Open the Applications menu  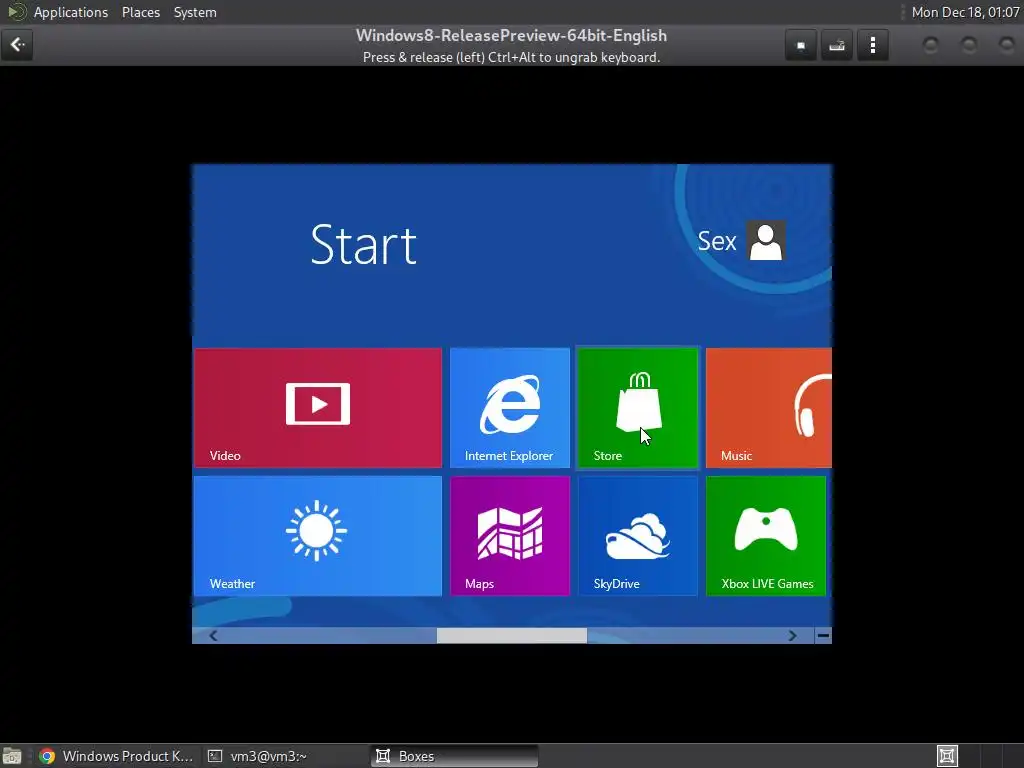tap(71, 12)
